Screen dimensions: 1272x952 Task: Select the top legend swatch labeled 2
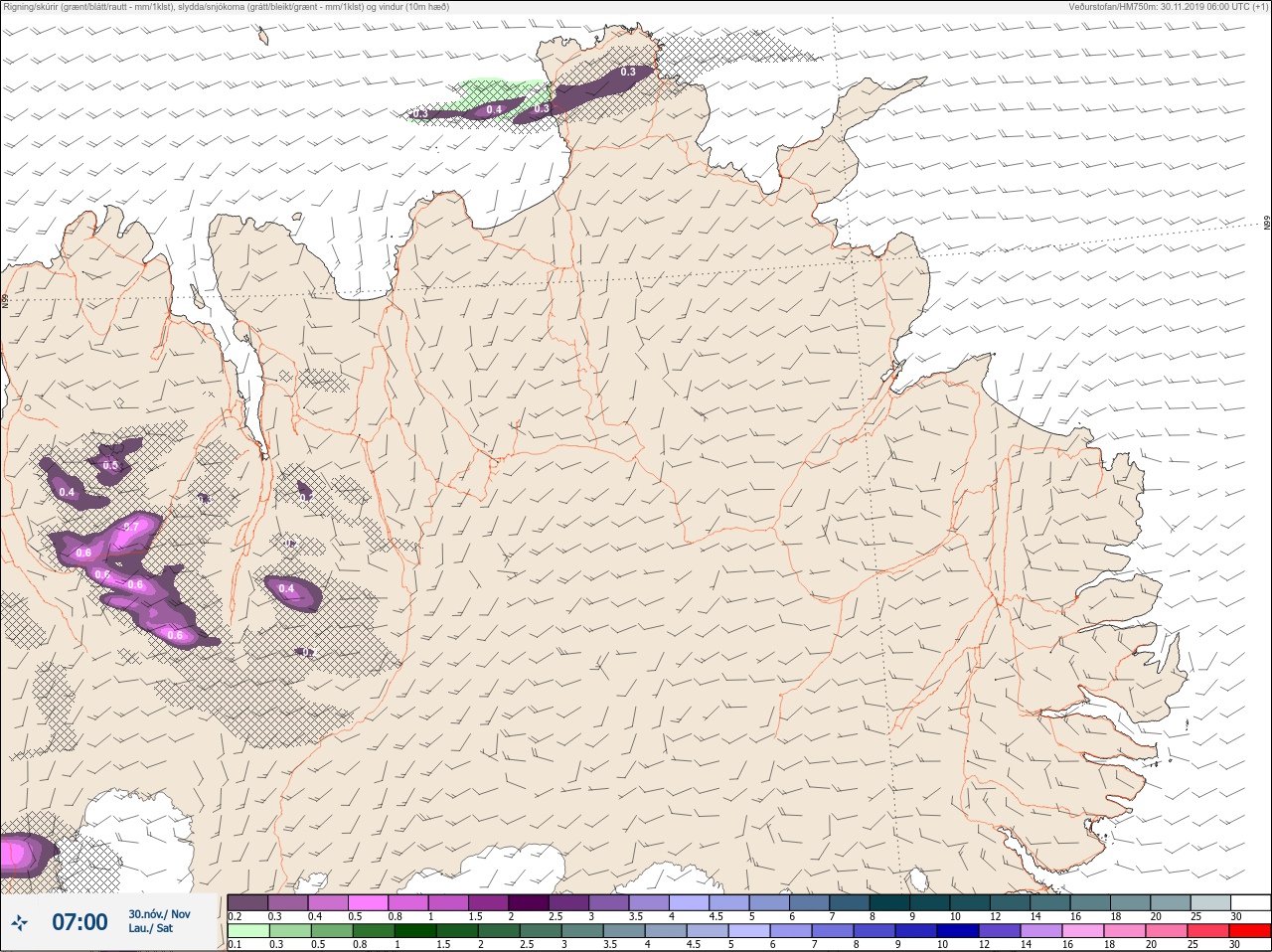tap(529, 902)
